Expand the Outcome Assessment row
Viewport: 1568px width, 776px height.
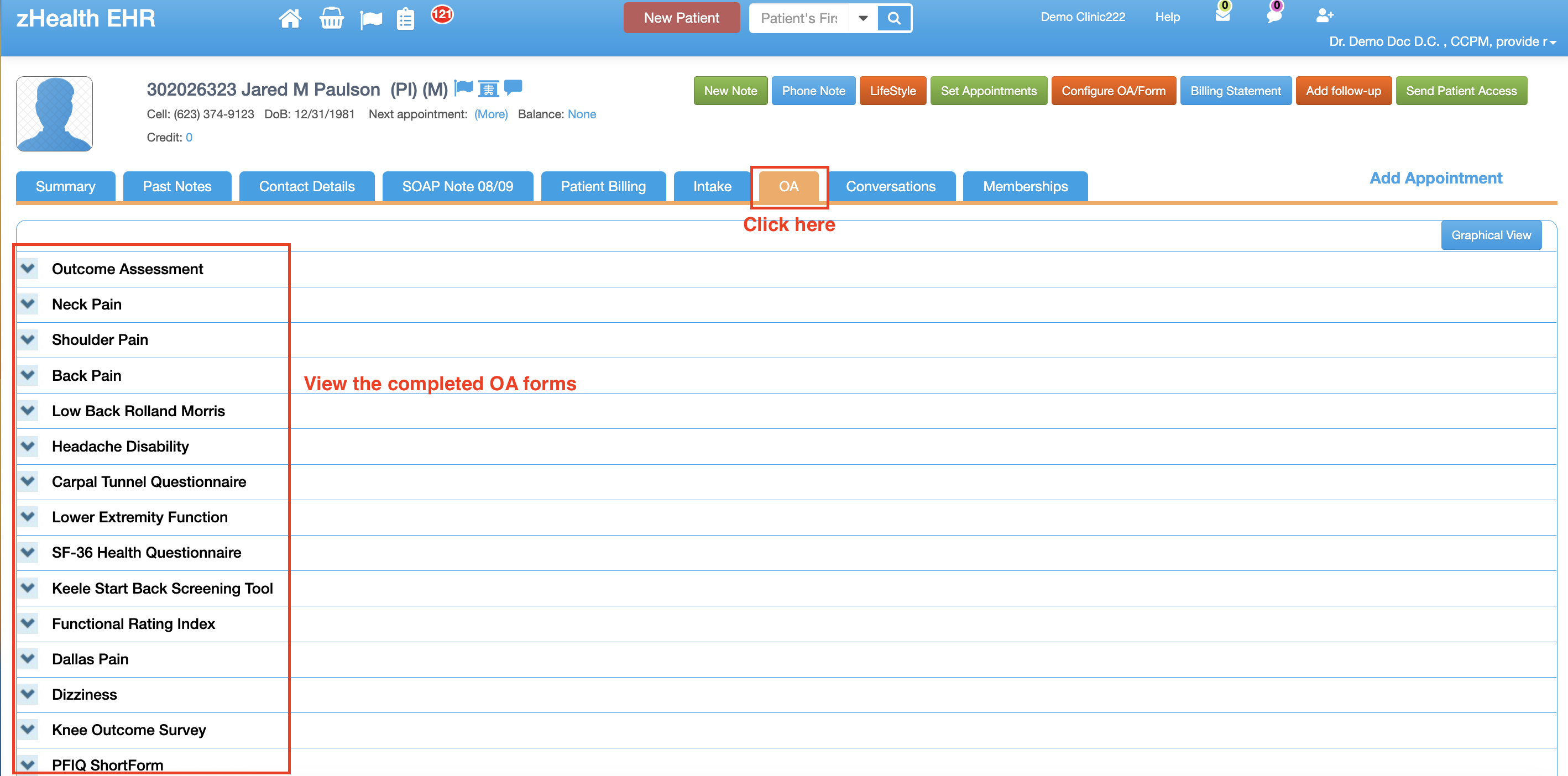click(28, 268)
